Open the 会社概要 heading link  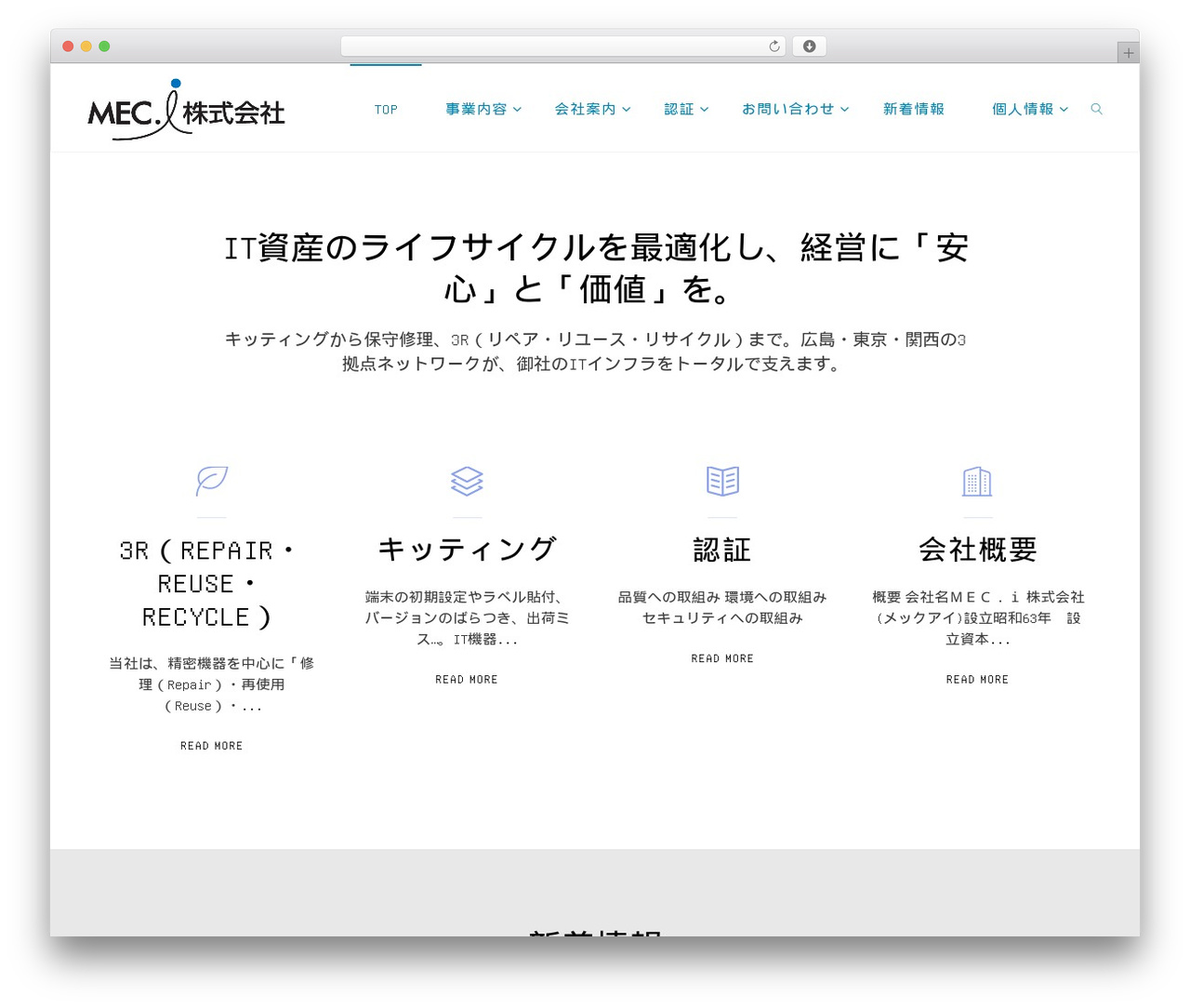click(977, 550)
